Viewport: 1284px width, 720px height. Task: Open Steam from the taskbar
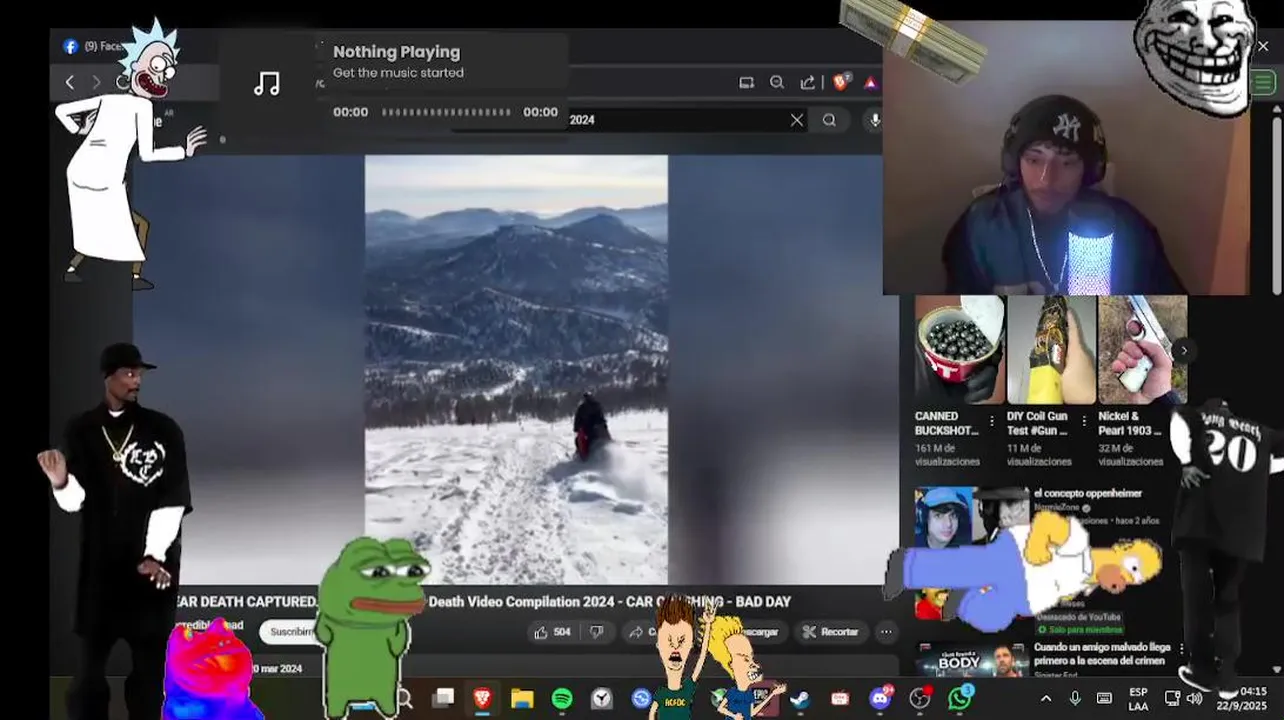click(x=800, y=698)
